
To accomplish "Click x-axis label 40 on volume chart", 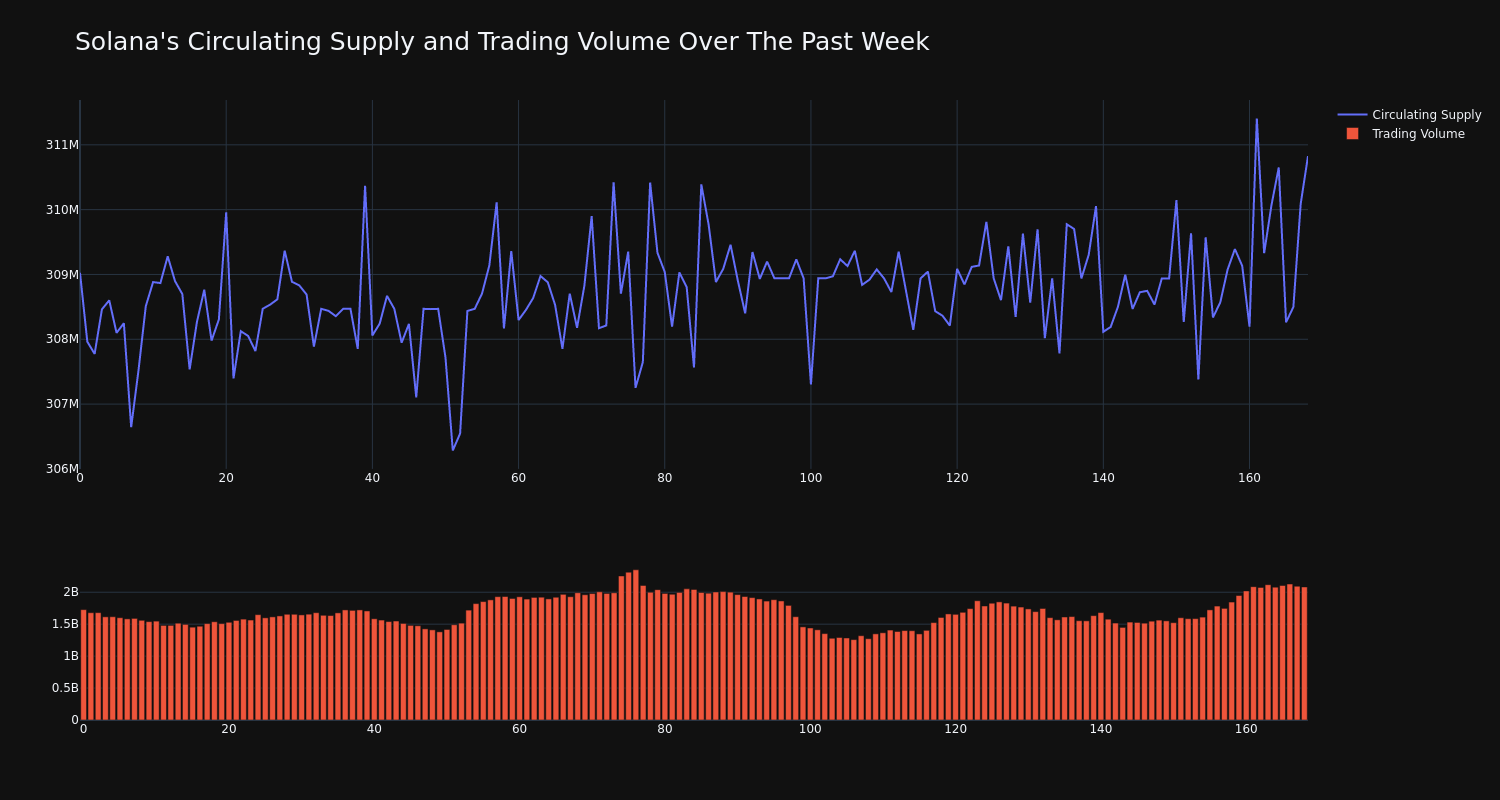I will pos(374,729).
